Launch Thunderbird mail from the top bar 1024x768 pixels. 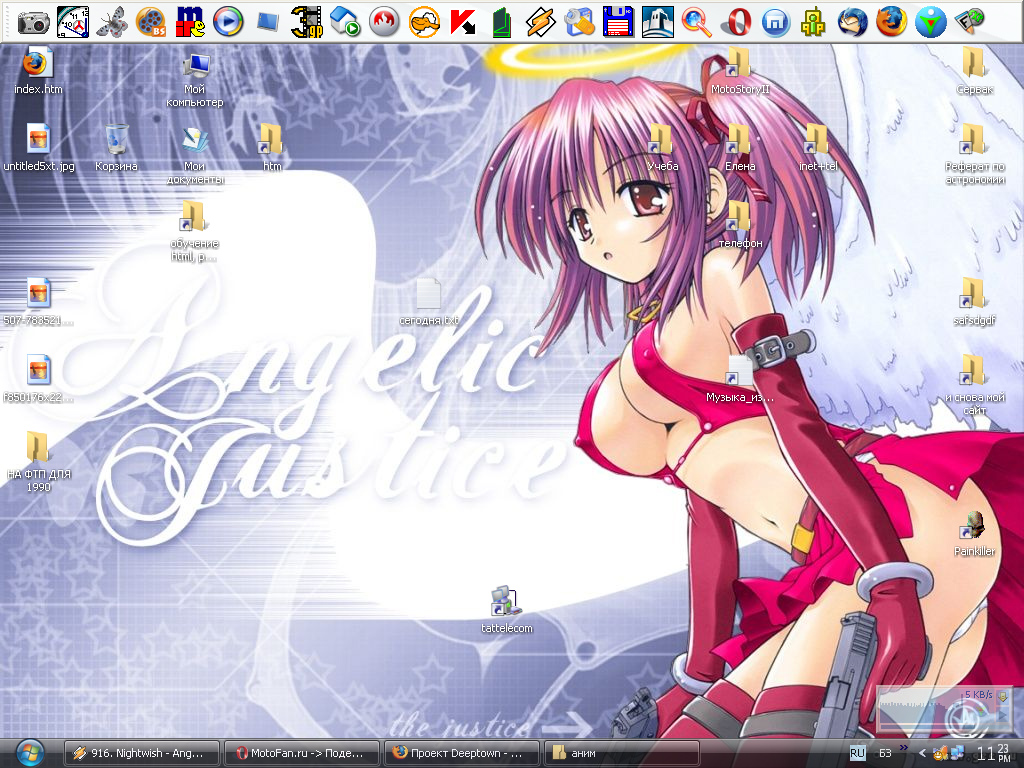pyautogui.click(x=853, y=23)
